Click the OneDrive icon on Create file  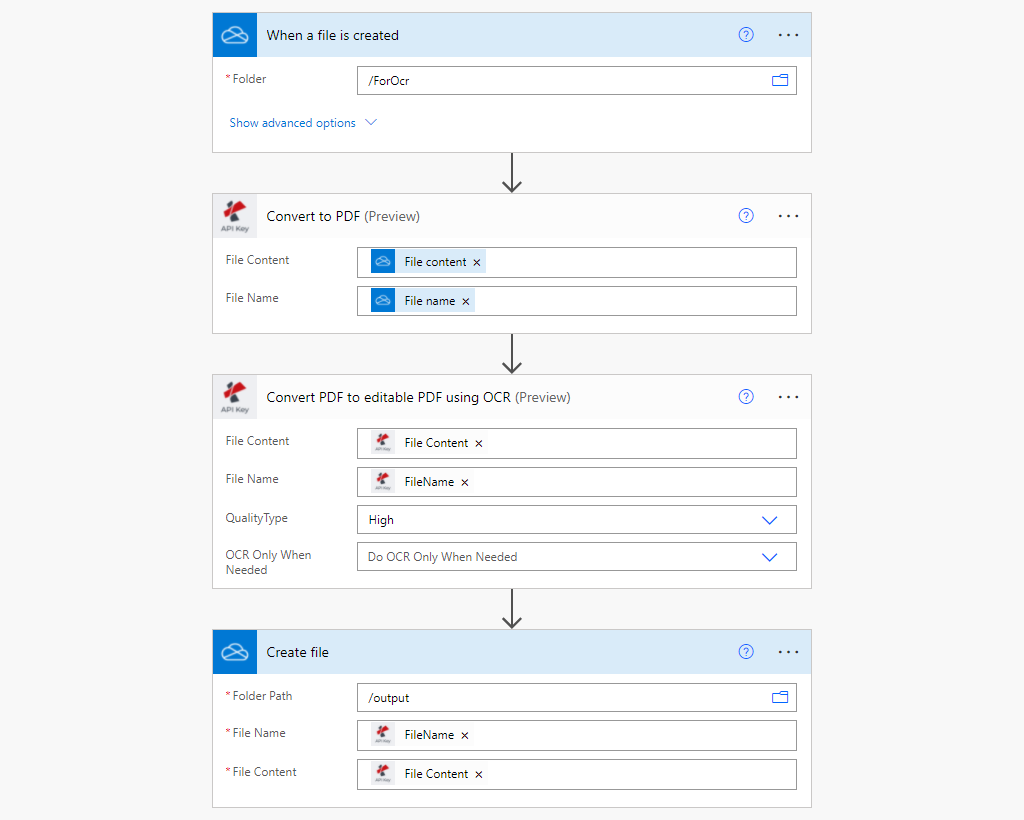click(234, 651)
